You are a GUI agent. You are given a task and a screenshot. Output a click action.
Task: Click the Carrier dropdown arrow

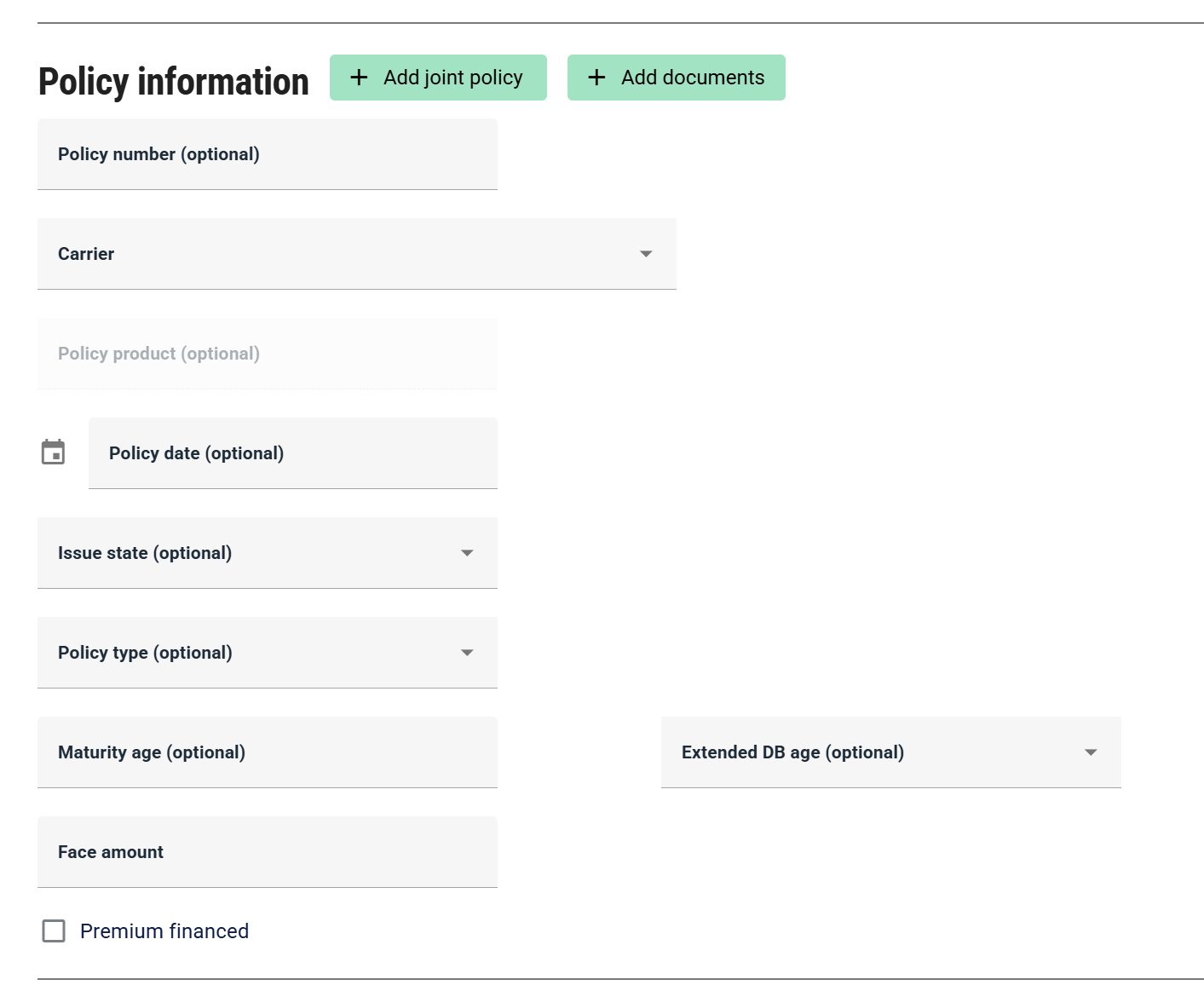click(x=646, y=254)
